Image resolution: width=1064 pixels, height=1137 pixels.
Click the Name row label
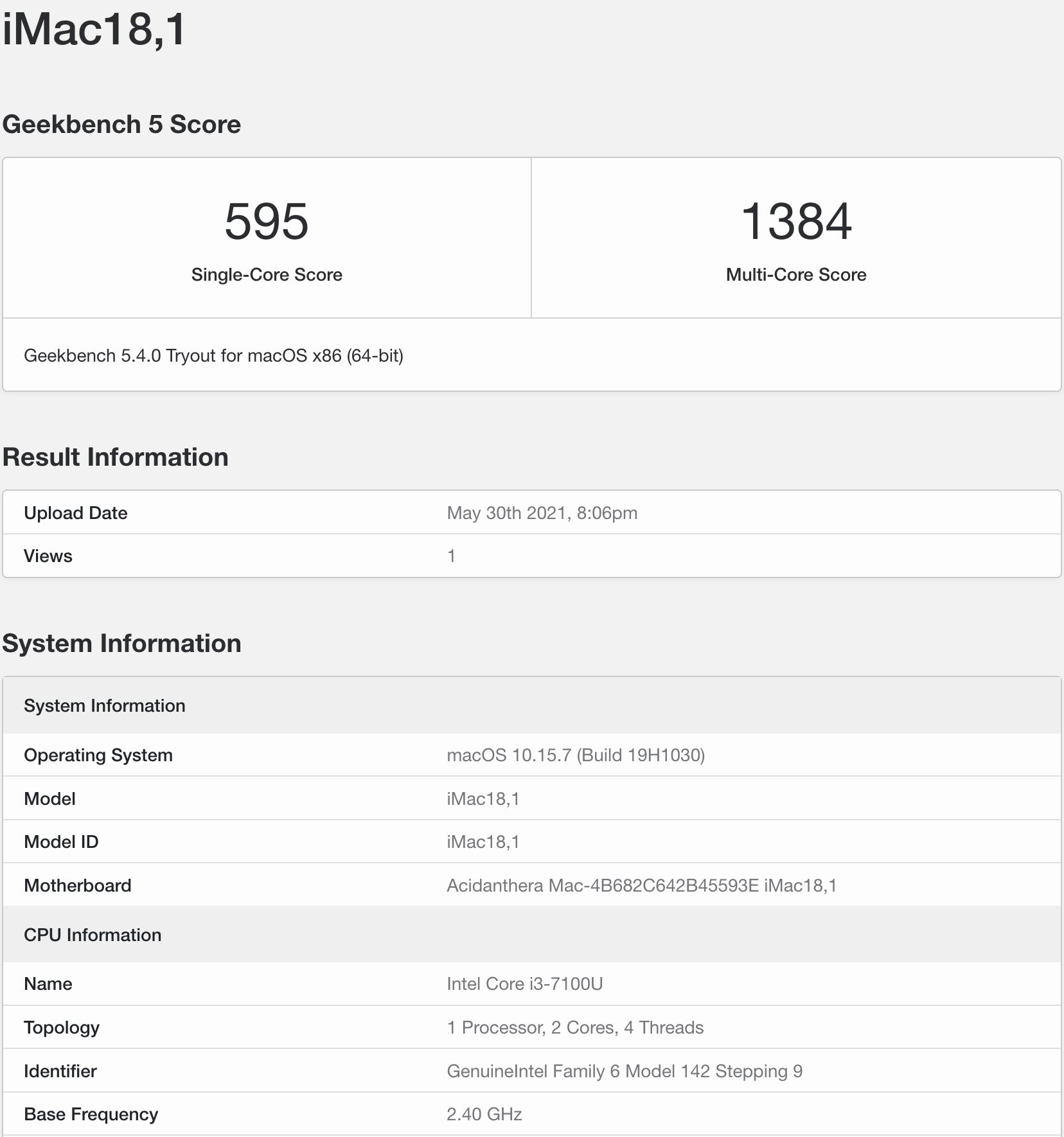(48, 984)
